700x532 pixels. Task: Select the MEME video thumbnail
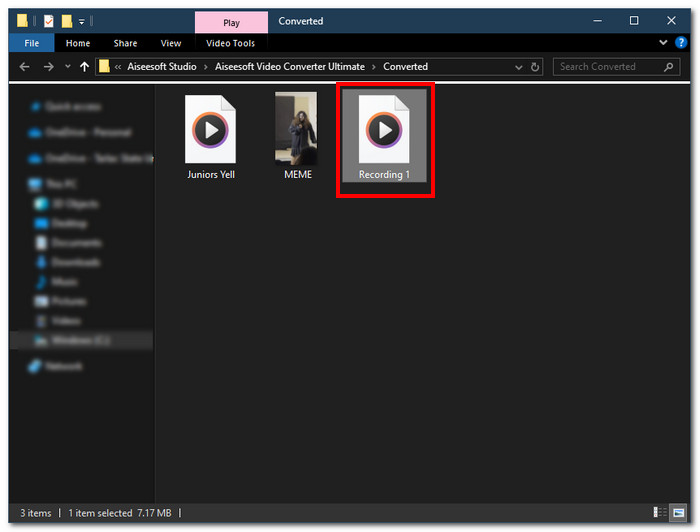point(296,129)
